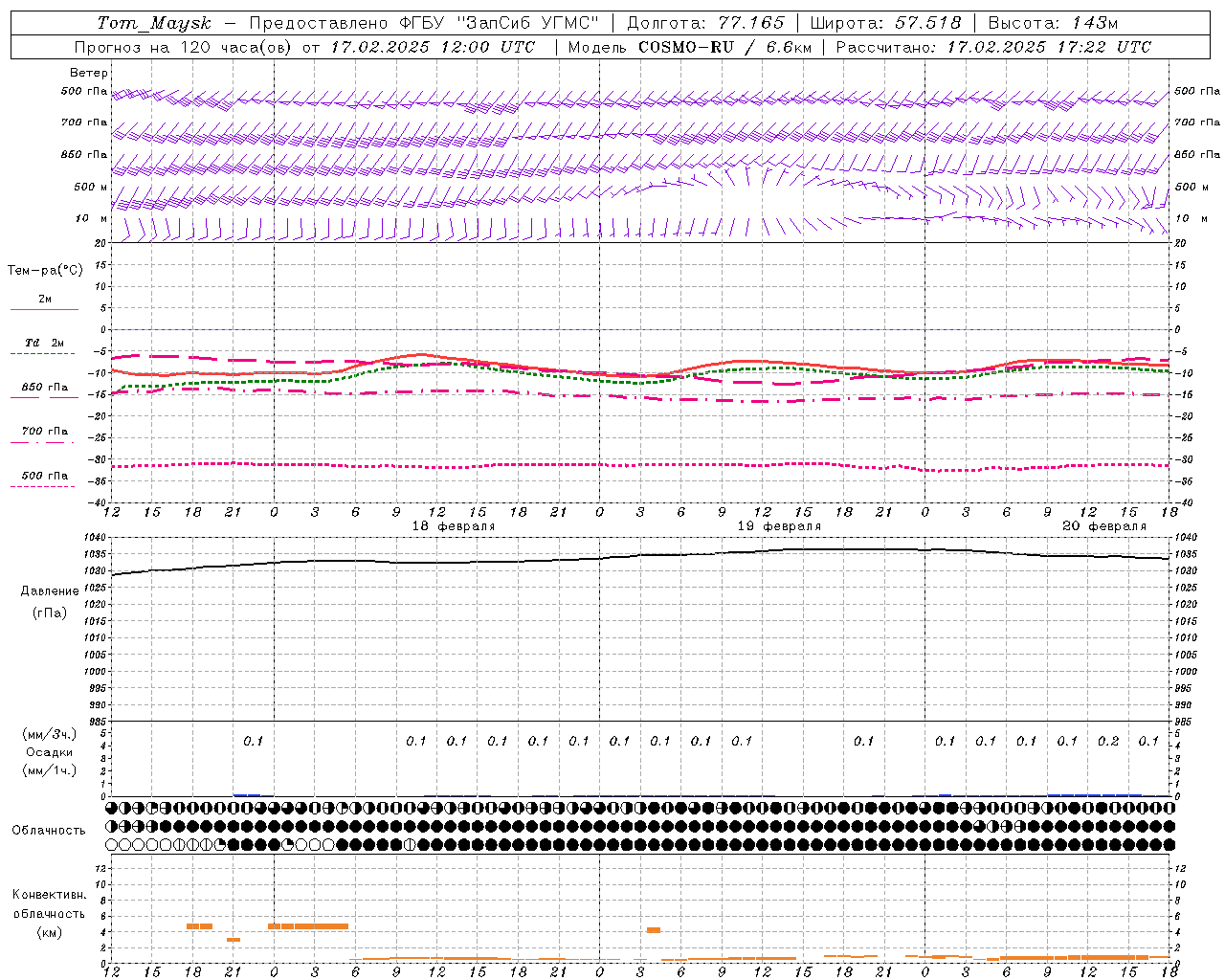Screen dimensions: 1225x980
Task: Click the (мм/1ч.) hourly precipitation label
Action: click(x=50, y=770)
